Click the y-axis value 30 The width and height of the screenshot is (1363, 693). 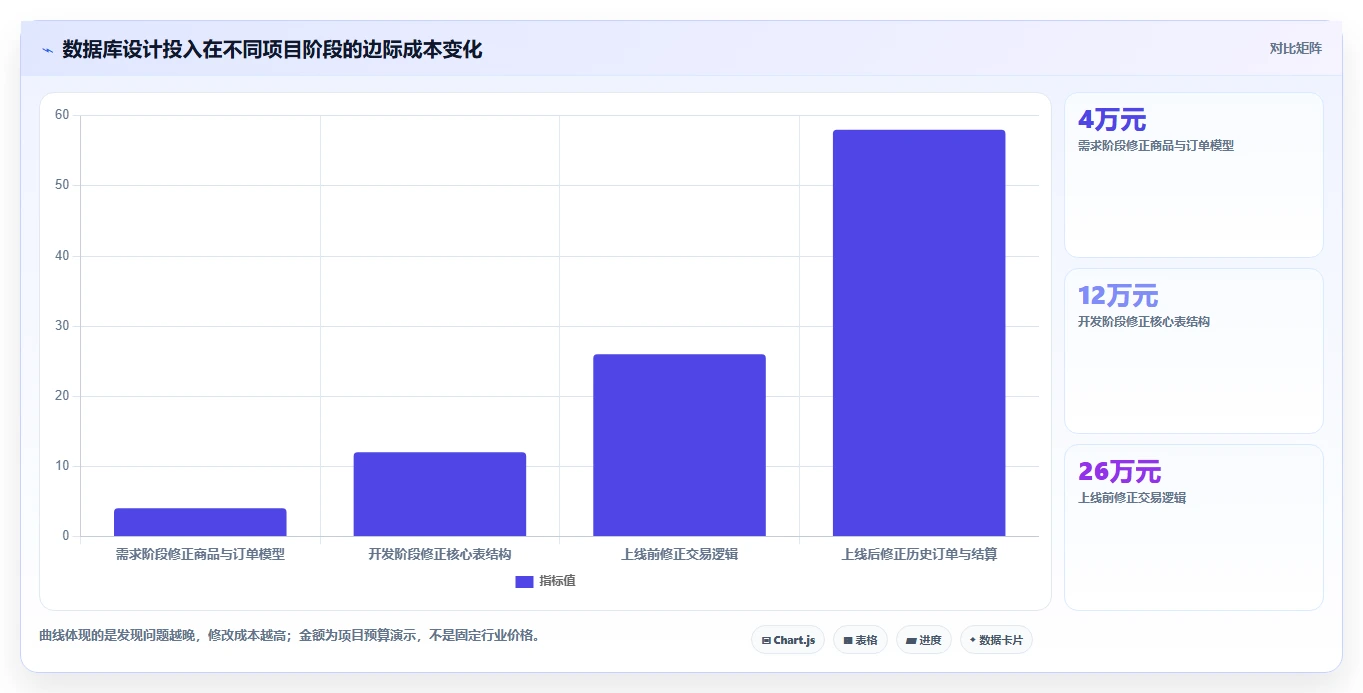pyautogui.click(x=62, y=326)
